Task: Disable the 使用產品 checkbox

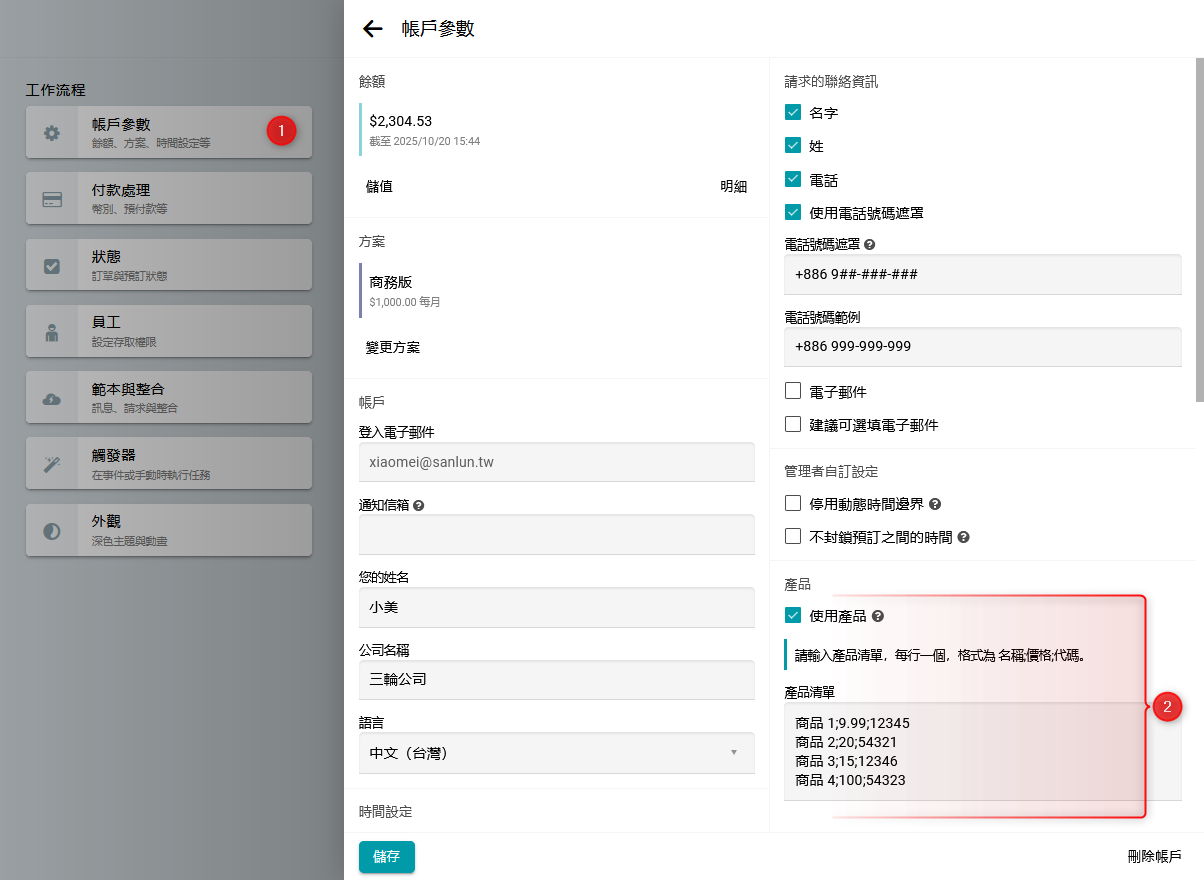Action: click(x=793, y=616)
